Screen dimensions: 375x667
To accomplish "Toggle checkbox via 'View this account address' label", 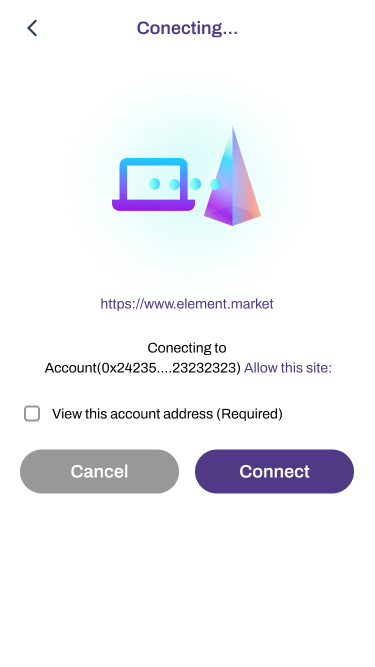I will coord(132,413).
